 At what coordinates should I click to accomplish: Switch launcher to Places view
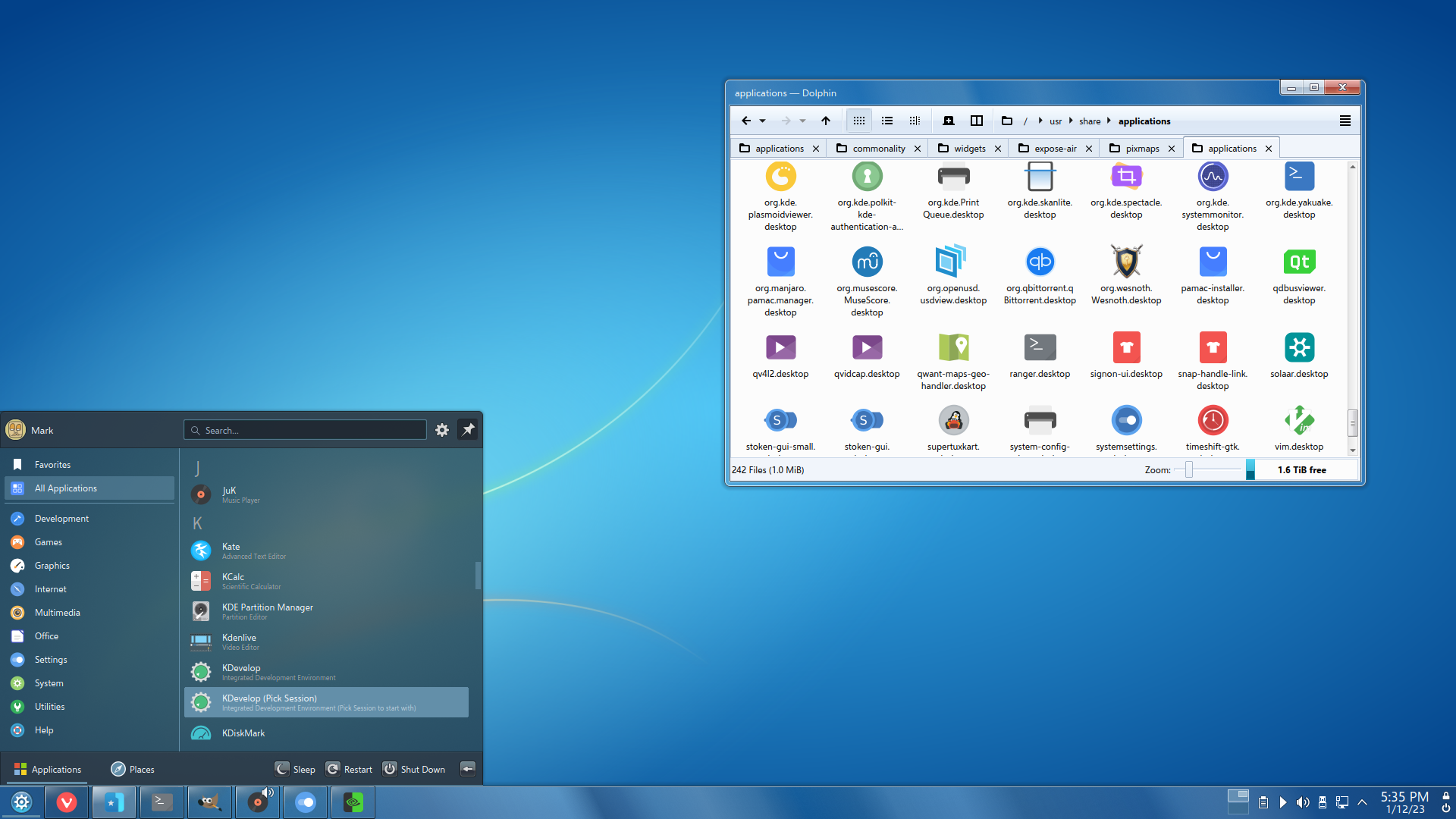(133, 769)
